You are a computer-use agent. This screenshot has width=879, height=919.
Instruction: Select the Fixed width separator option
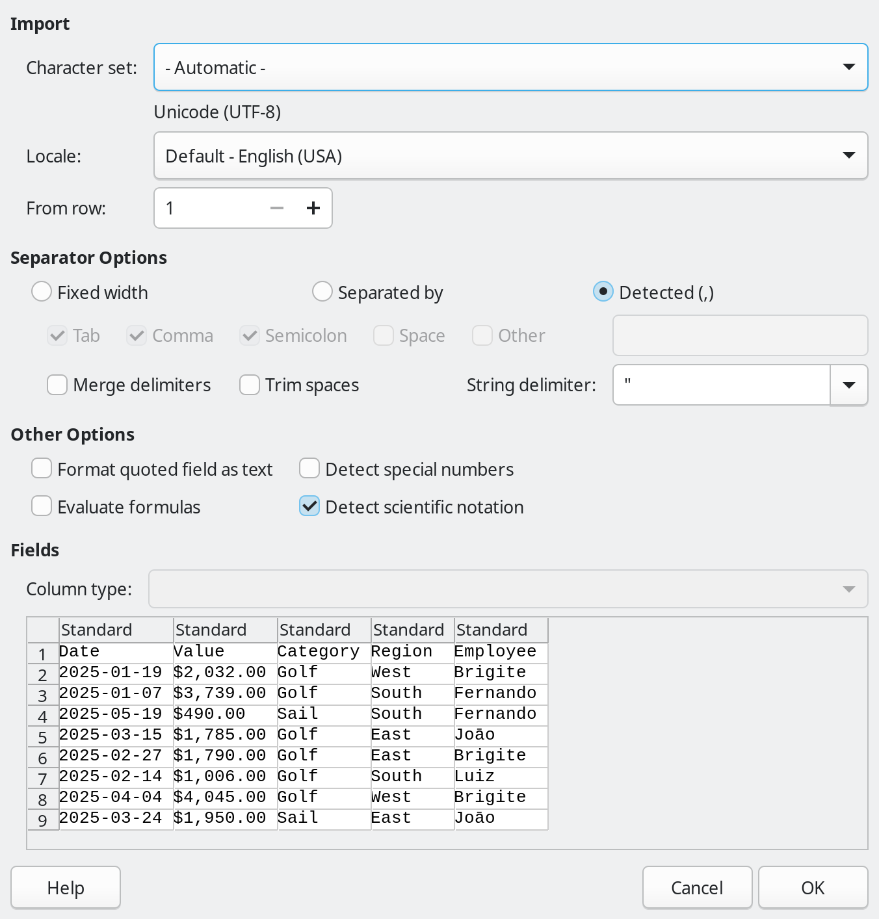pyautogui.click(x=41, y=291)
